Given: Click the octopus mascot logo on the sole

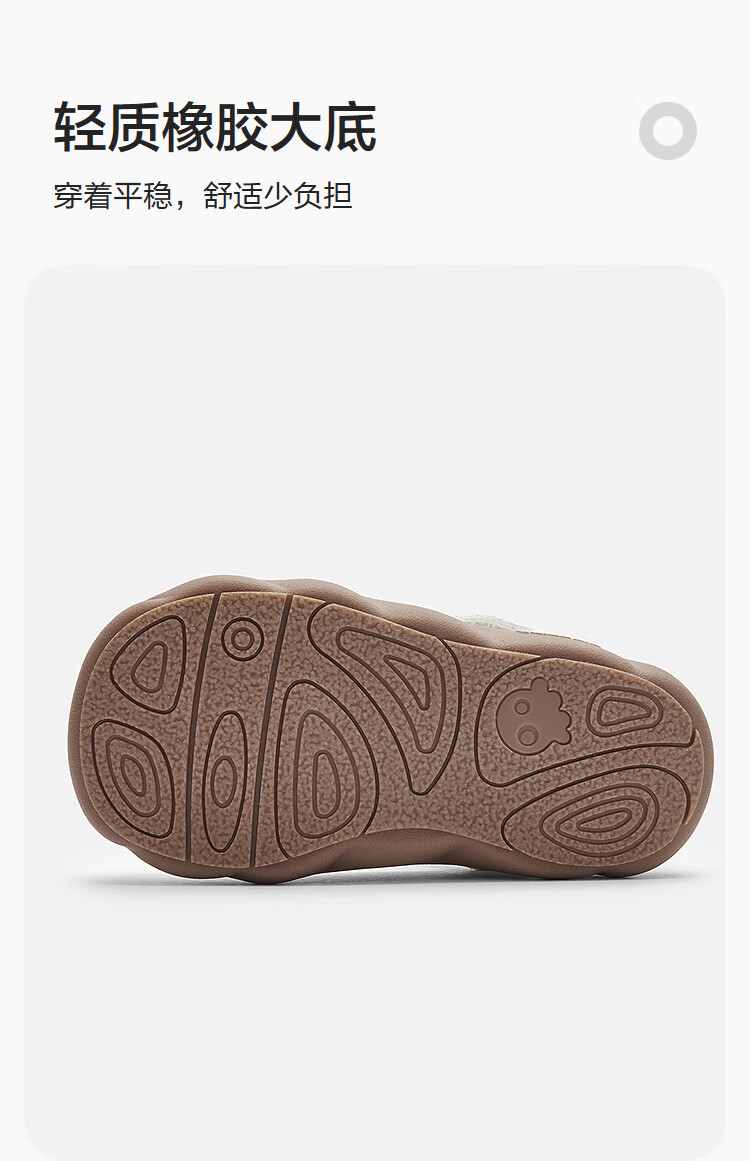Looking at the screenshot, I should (532, 716).
